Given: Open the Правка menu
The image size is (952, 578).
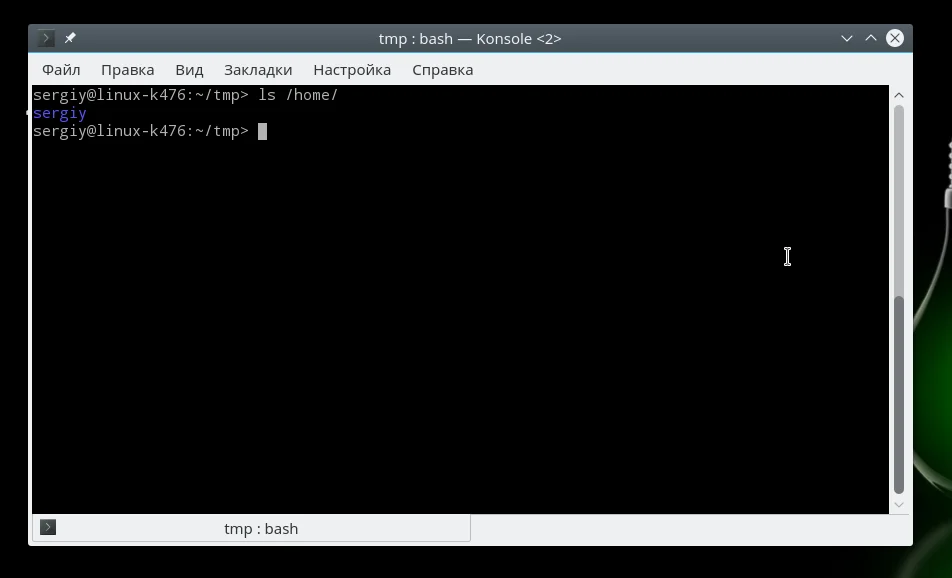Looking at the screenshot, I should (x=128, y=70).
